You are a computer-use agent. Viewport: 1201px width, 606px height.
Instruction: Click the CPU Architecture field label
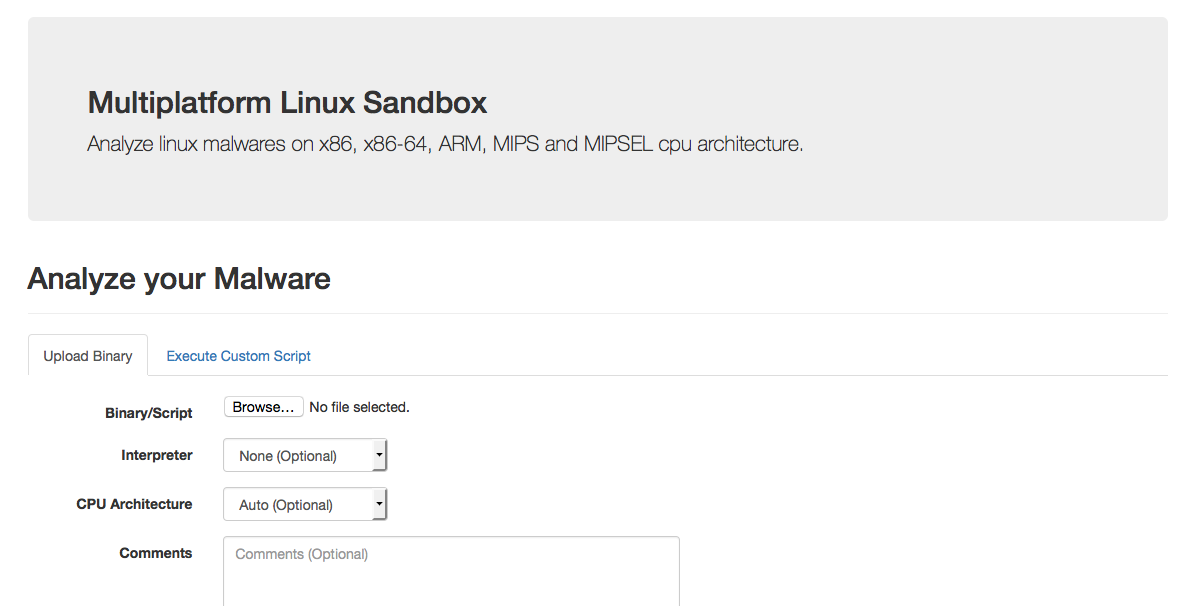click(x=134, y=504)
